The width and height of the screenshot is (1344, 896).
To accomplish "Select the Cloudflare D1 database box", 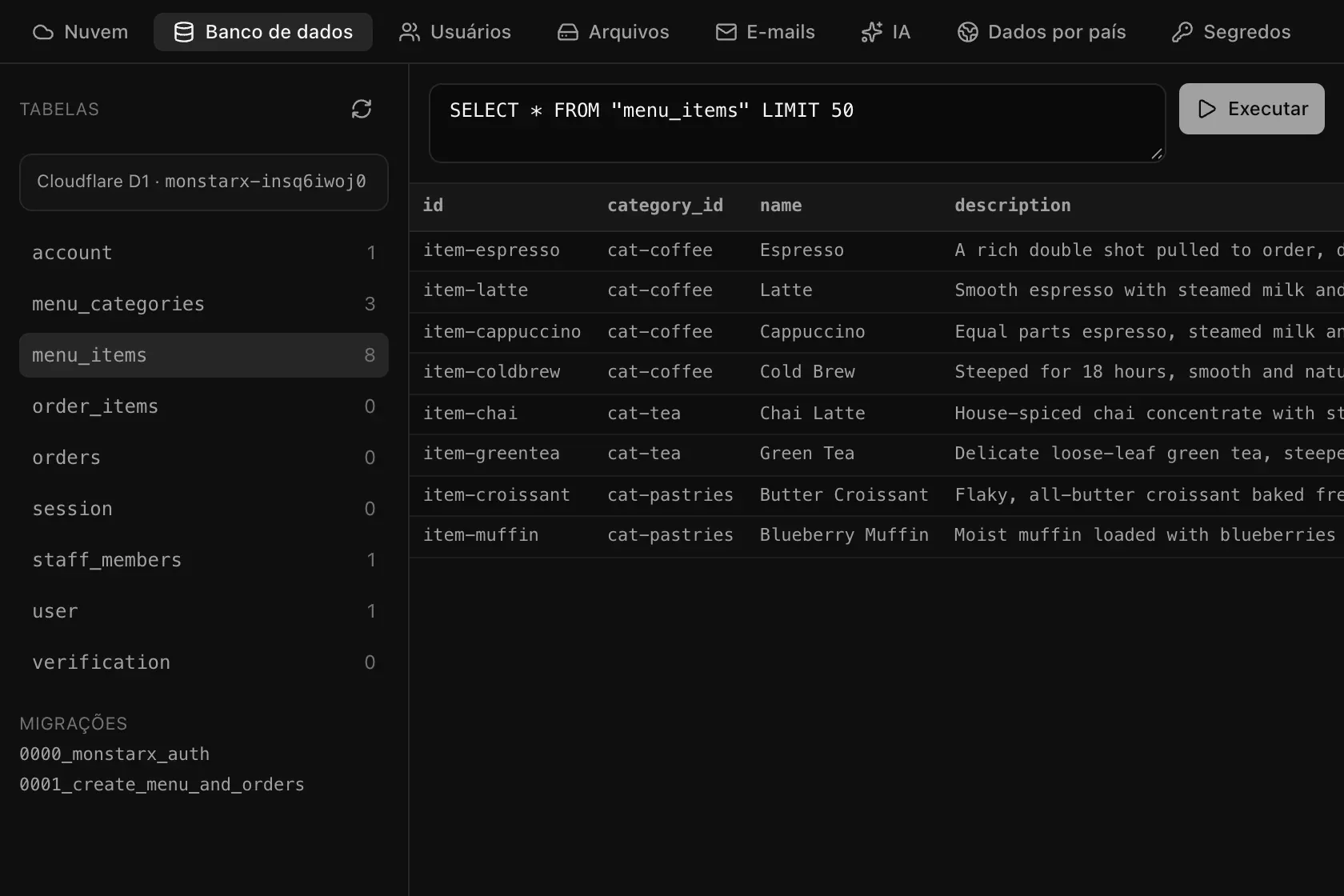I will (x=204, y=182).
